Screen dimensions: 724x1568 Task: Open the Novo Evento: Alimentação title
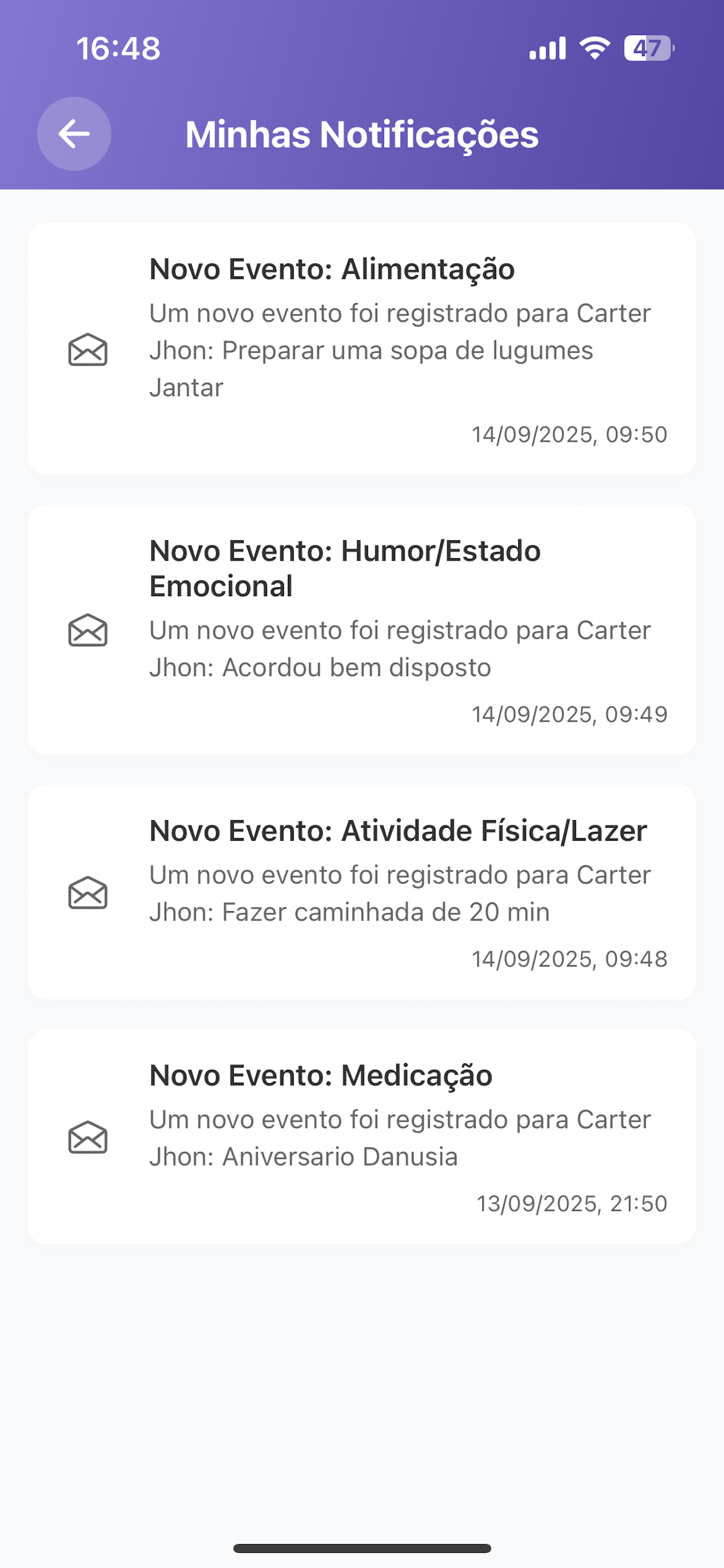pos(332,269)
